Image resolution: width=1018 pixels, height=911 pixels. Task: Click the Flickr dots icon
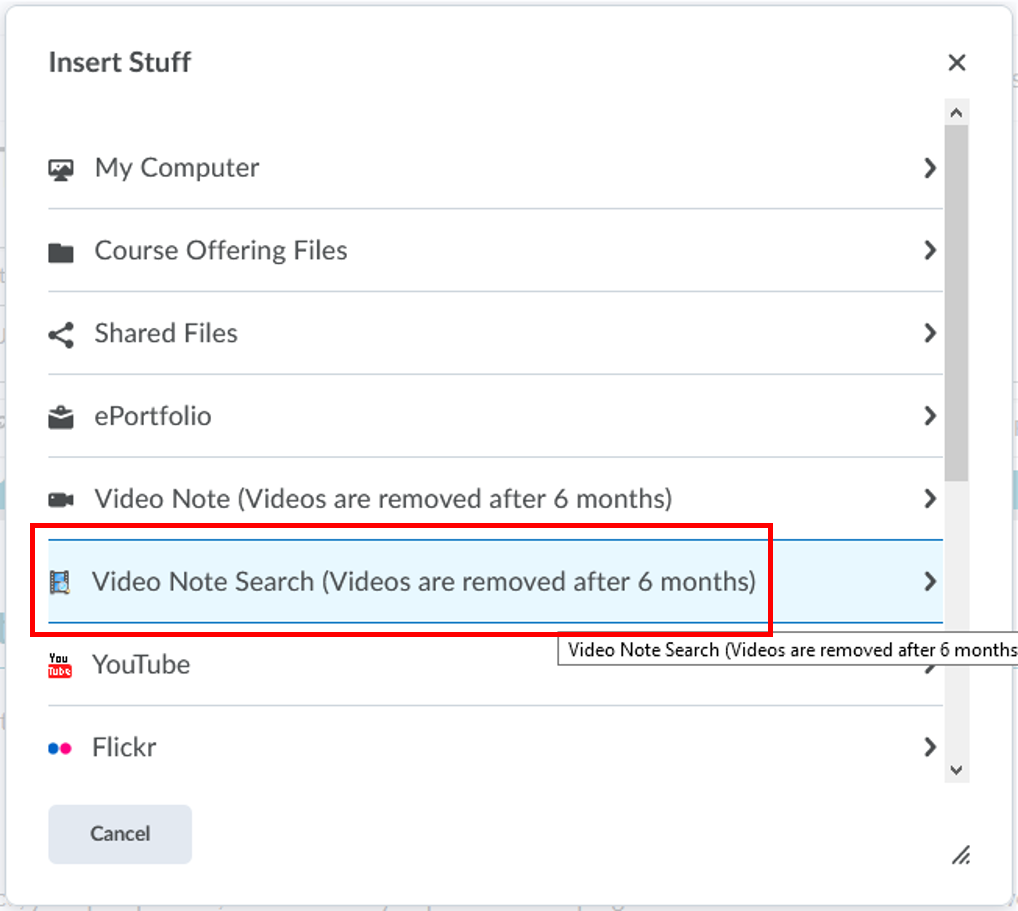(x=62, y=747)
